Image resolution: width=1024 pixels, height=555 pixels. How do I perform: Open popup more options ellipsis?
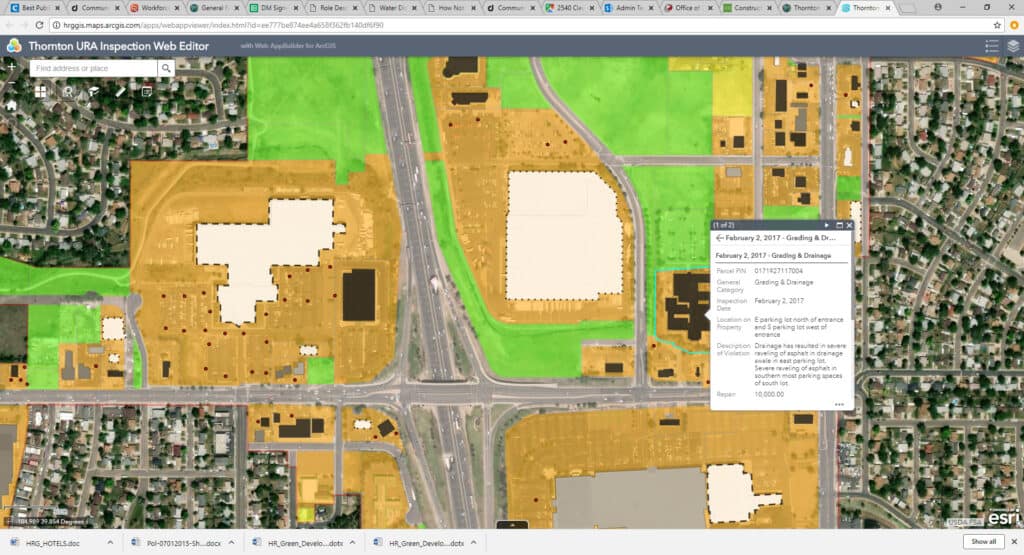coord(839,404)
